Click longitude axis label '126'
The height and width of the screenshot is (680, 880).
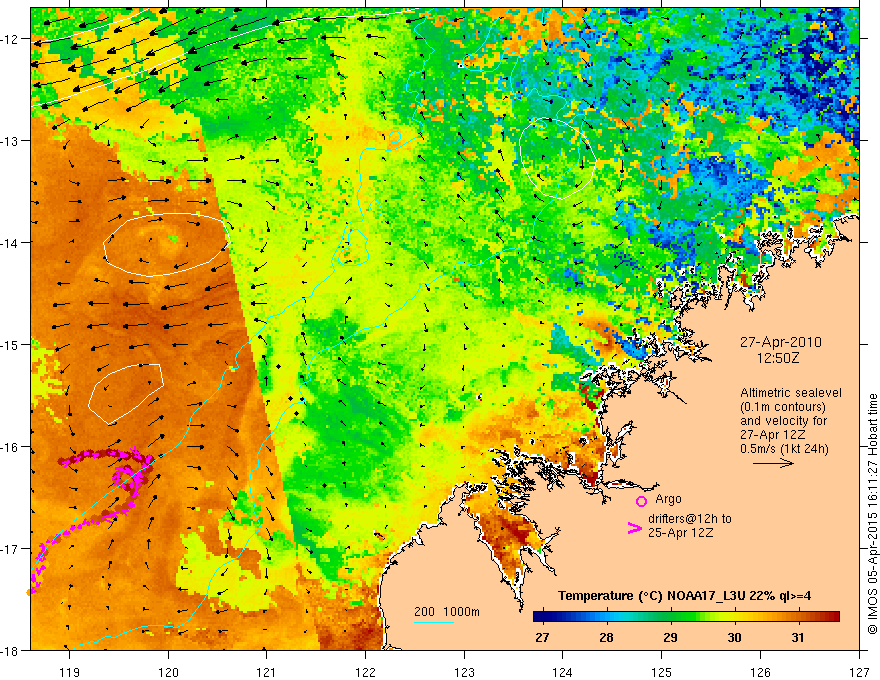tap(760, 672)
